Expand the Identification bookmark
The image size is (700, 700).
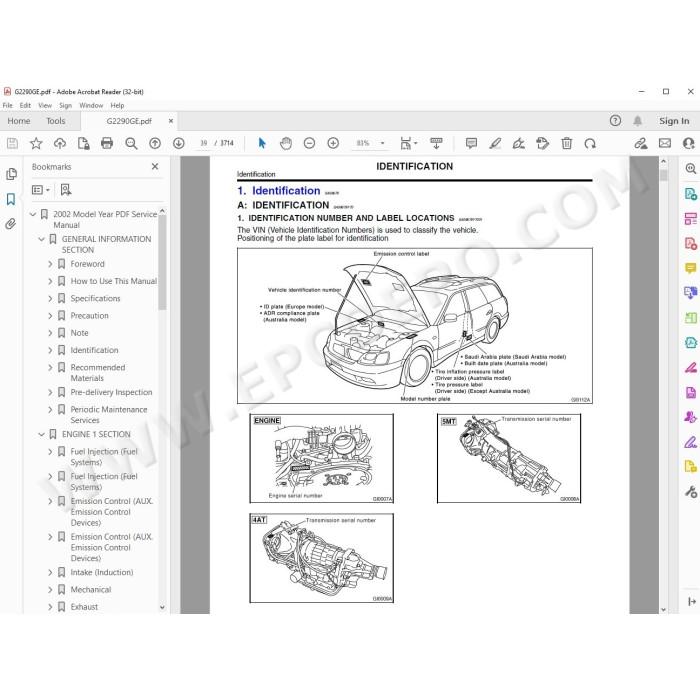coord(50,350)
